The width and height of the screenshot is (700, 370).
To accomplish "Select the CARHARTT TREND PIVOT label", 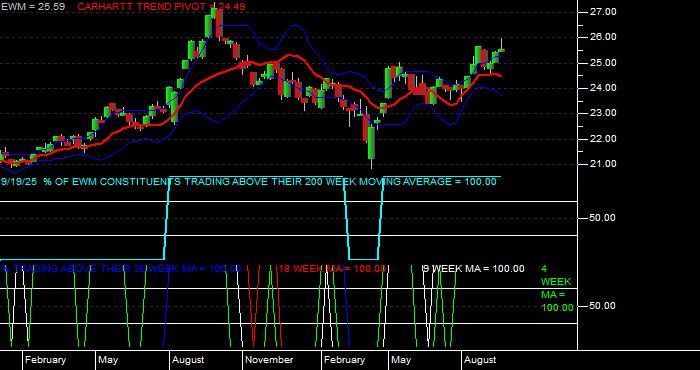I will 162,7.
